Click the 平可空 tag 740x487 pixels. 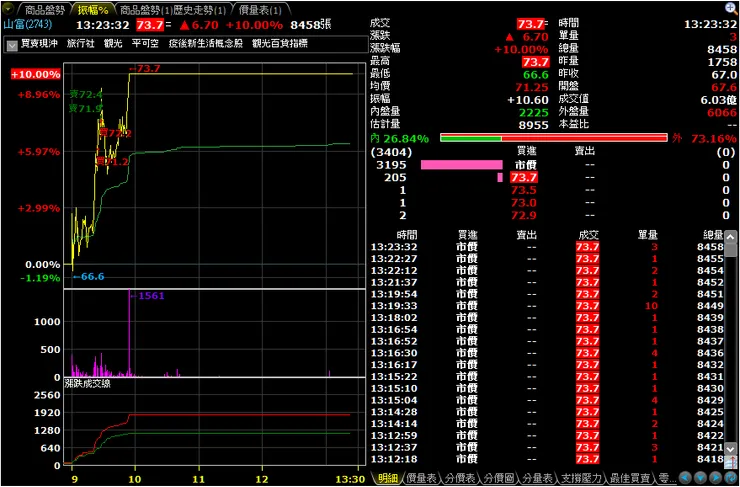[x=145, y=44]
